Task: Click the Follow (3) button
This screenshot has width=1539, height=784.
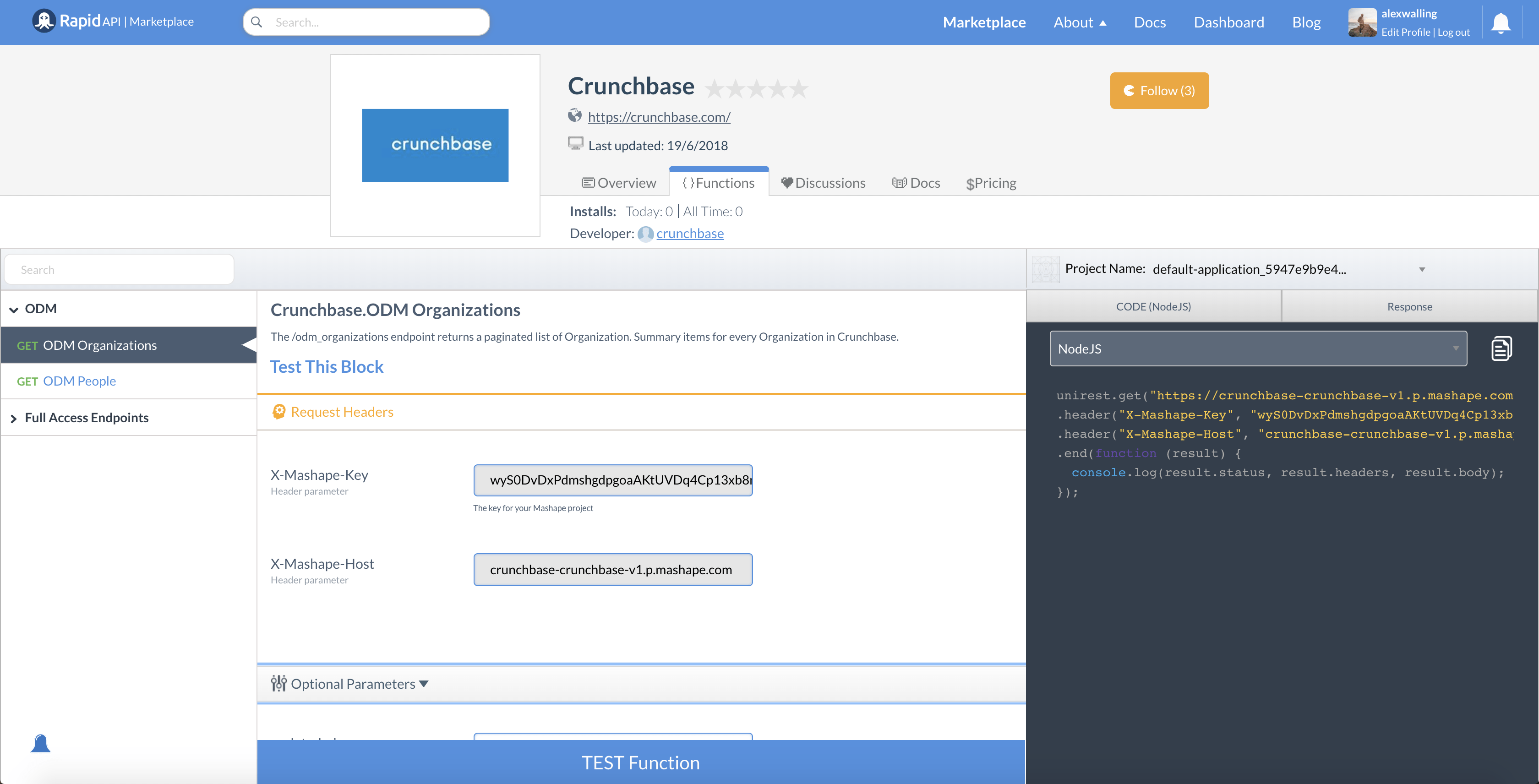Action: coord(1159,91)
